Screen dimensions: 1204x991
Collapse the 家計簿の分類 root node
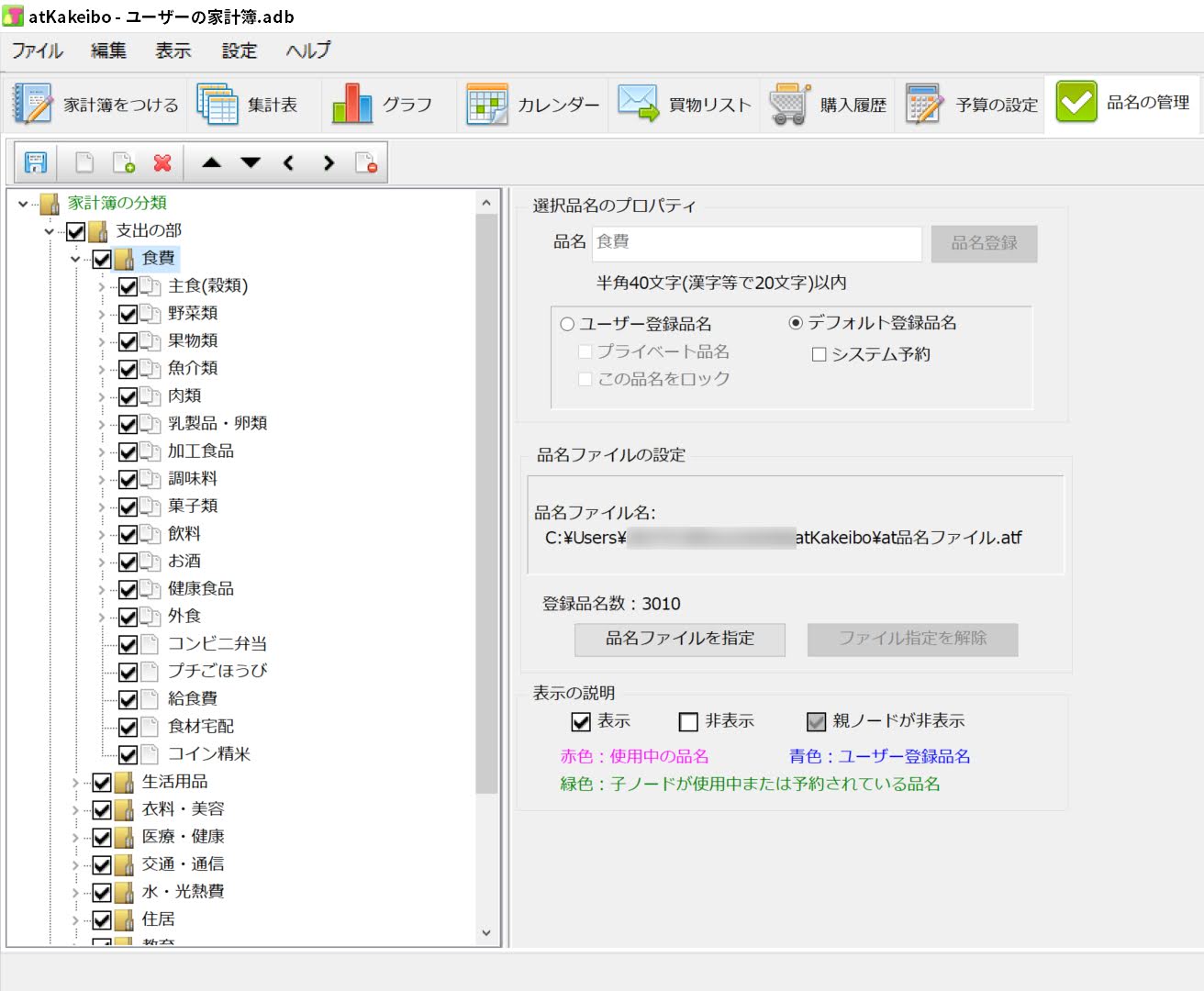coord(23,204)
